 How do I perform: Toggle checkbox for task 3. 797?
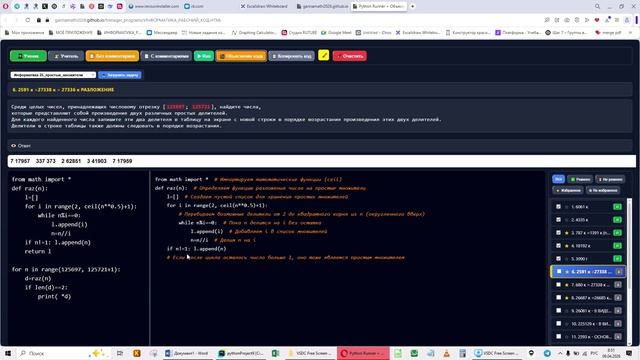pyautogui.click(x=558, y=233)
